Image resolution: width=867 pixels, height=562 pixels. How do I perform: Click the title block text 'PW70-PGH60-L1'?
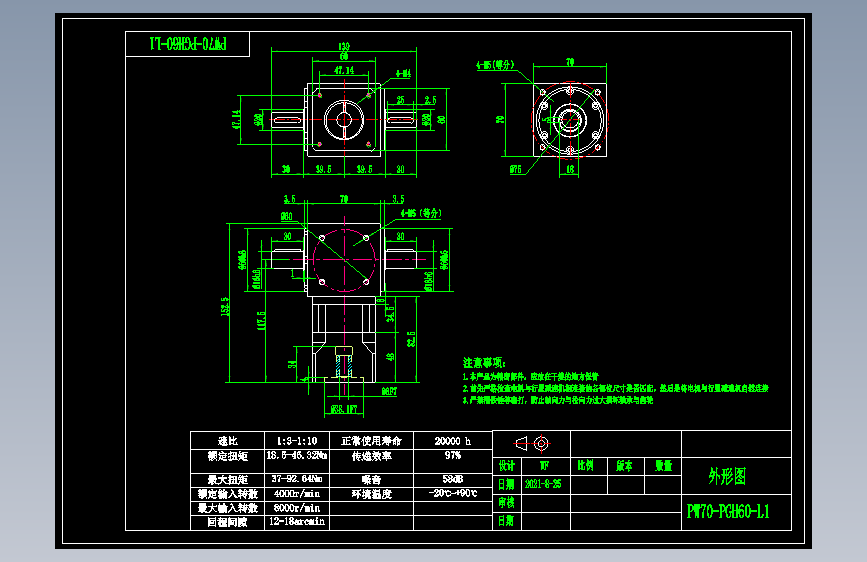point(728,512)
